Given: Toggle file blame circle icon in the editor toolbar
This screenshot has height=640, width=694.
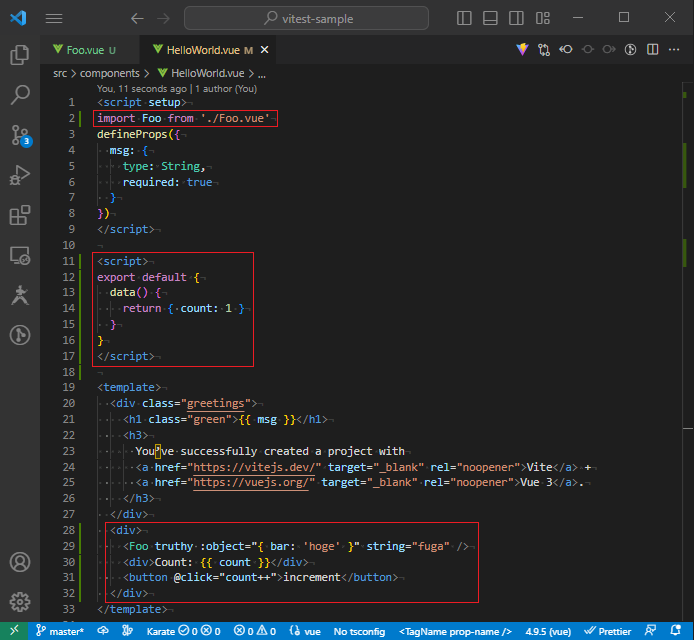Looking at the screenshot, I should (587, 50).
